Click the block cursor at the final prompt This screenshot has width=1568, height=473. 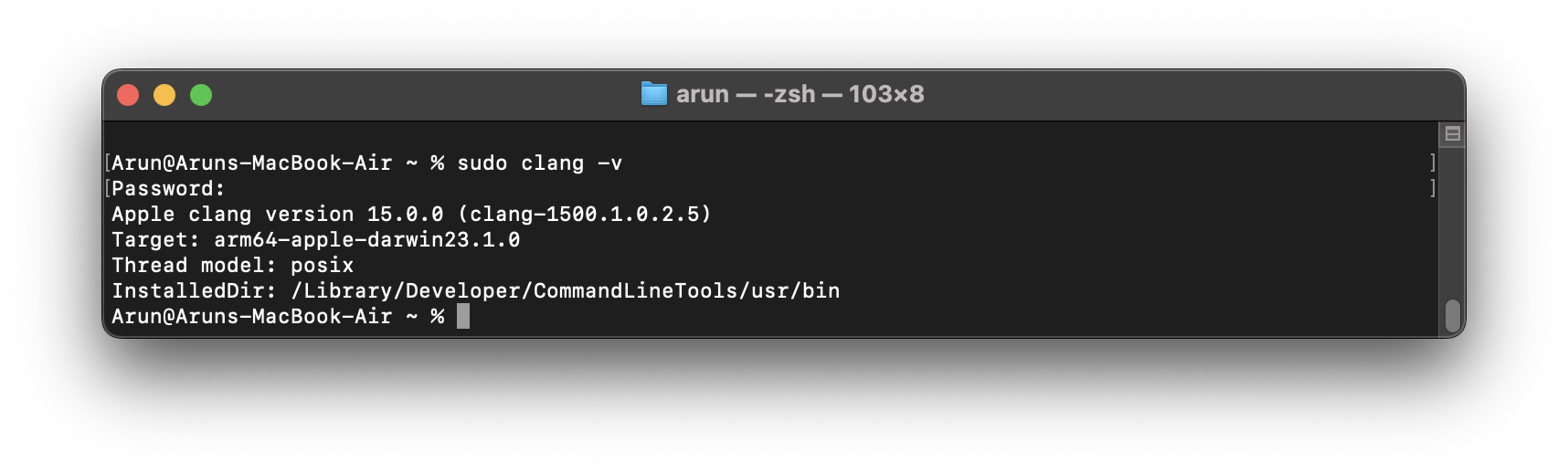463,316
